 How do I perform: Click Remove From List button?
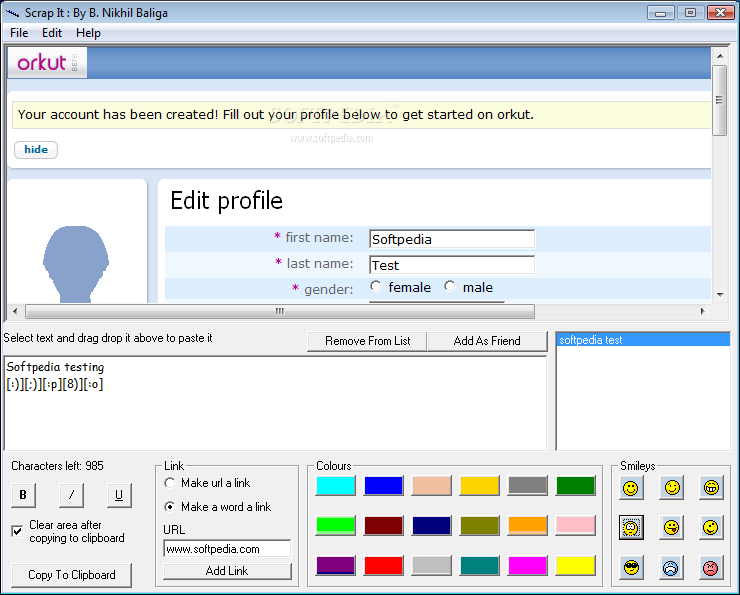coord(367,341)
